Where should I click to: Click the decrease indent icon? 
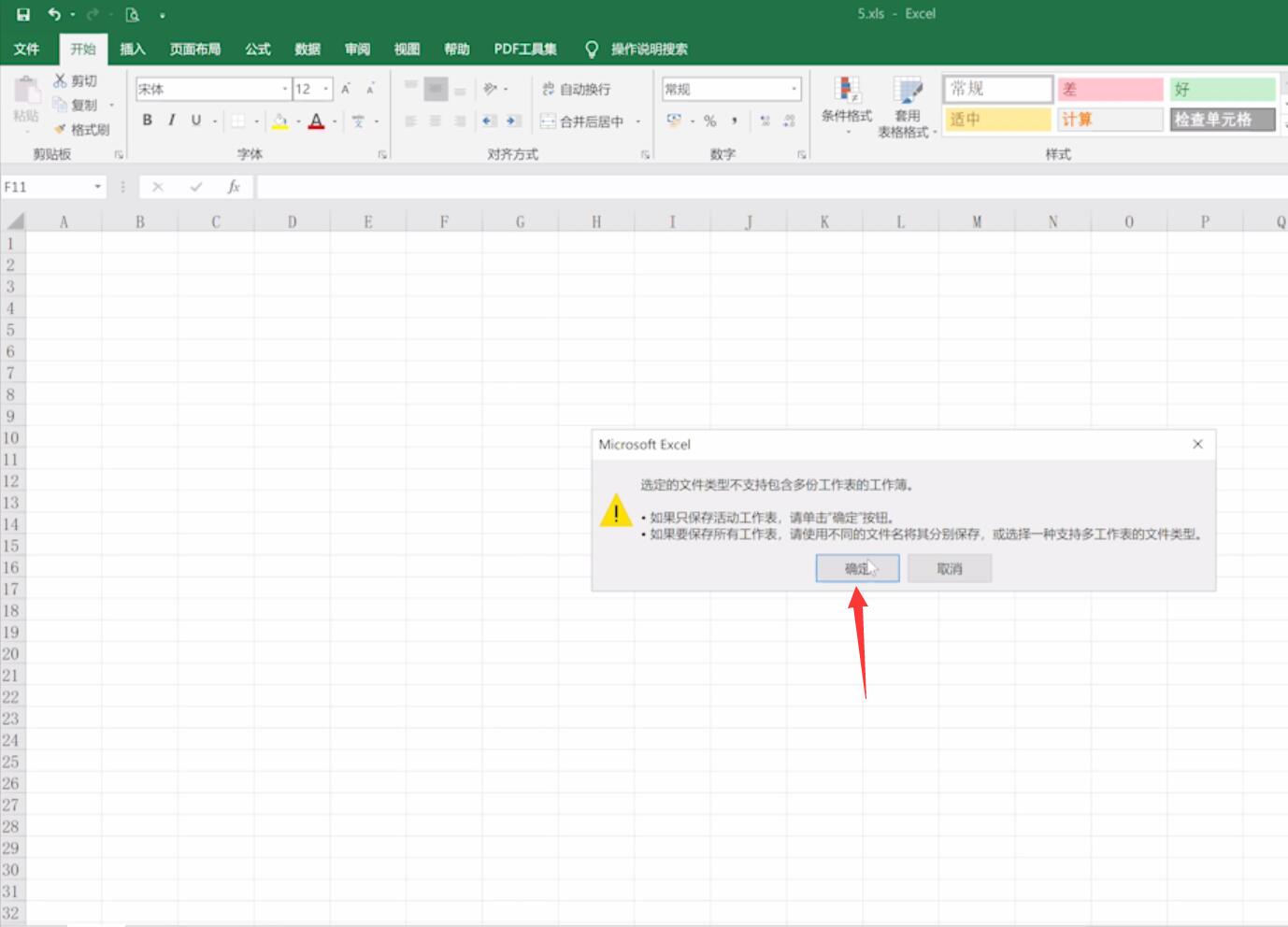click(489, 121)
